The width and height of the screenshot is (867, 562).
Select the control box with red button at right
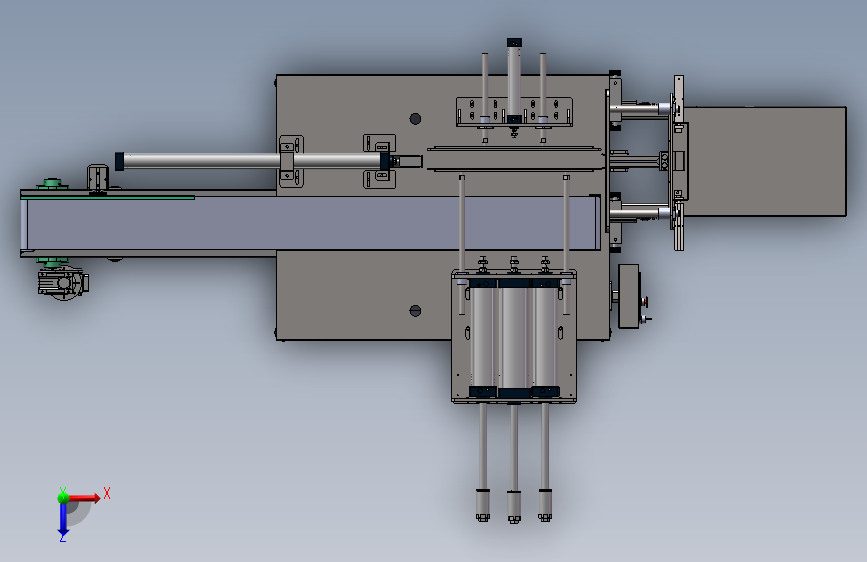(630, 296)
